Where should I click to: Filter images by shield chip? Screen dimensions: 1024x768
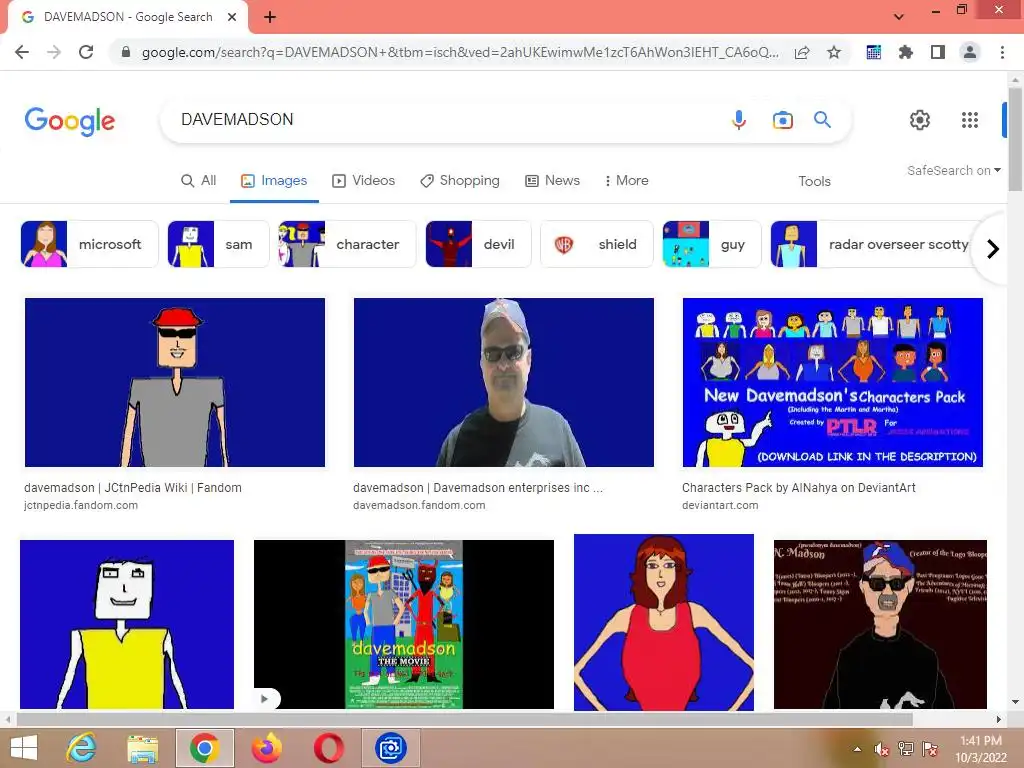[x=597, y=244]
